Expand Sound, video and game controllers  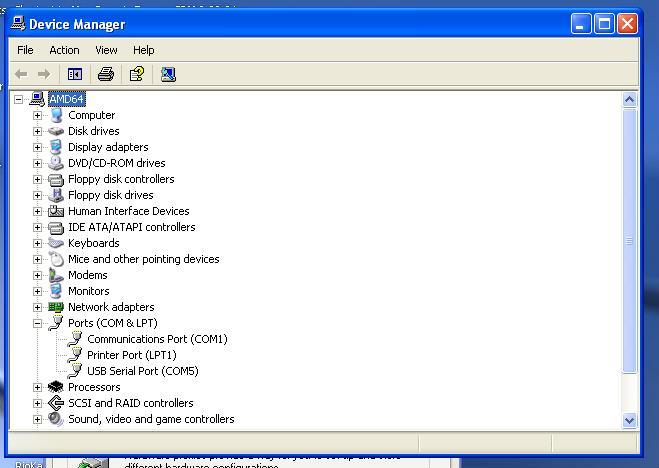37,419
